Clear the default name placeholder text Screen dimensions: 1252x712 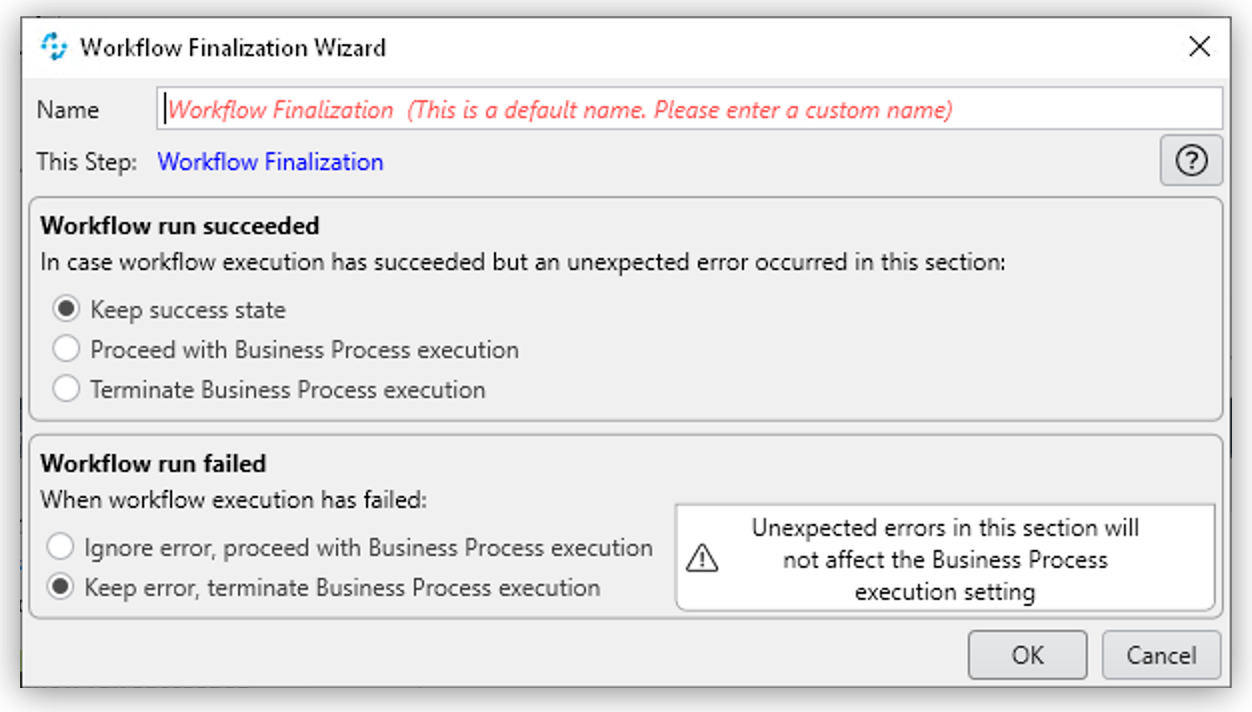click(600, 109)
